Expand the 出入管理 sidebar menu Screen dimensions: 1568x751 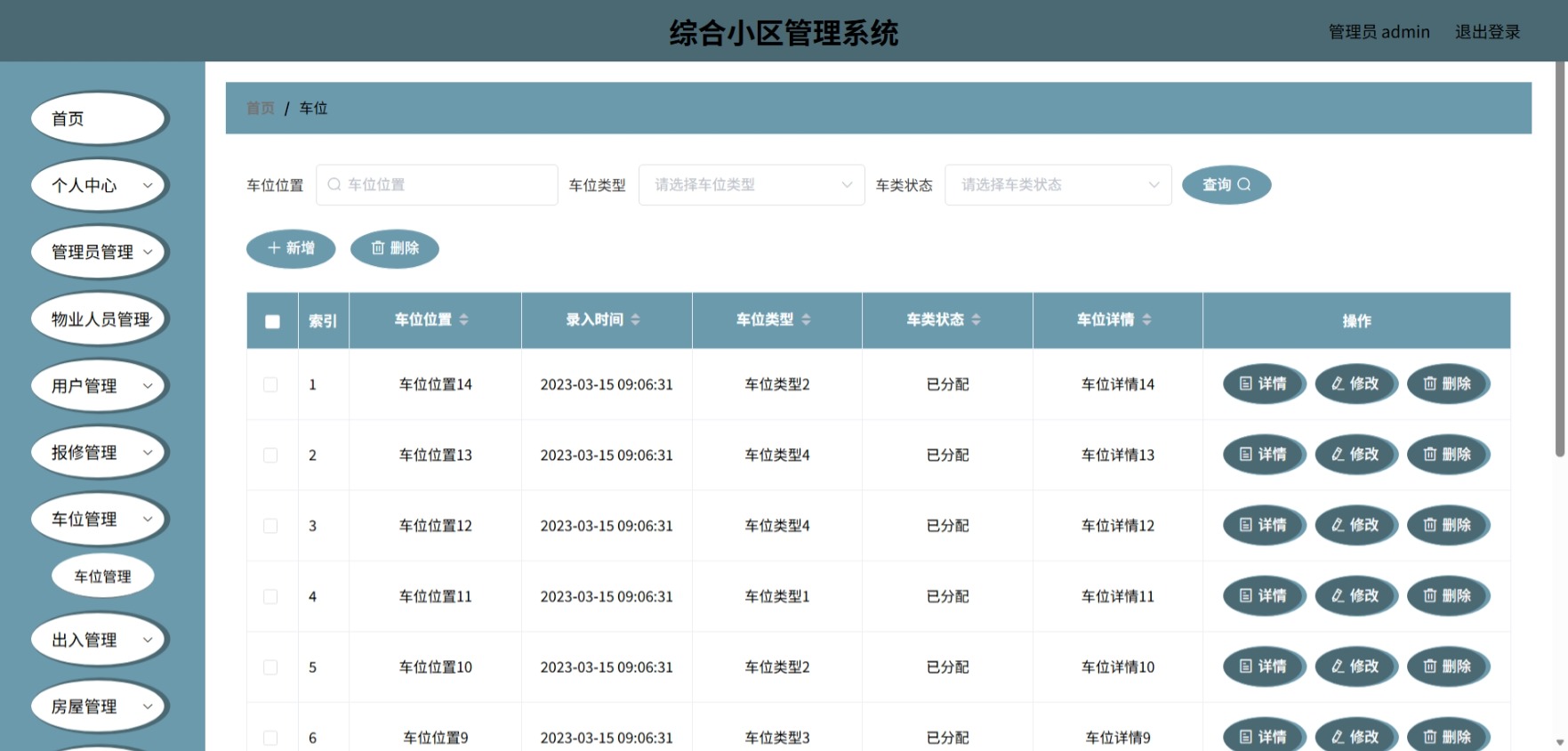pyautogui.click(x=100, y=639)
